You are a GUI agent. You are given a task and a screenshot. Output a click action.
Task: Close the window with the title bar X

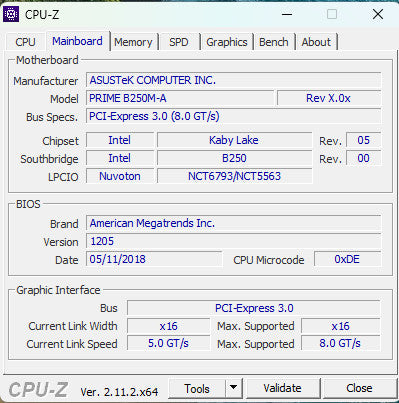(378, 14)
